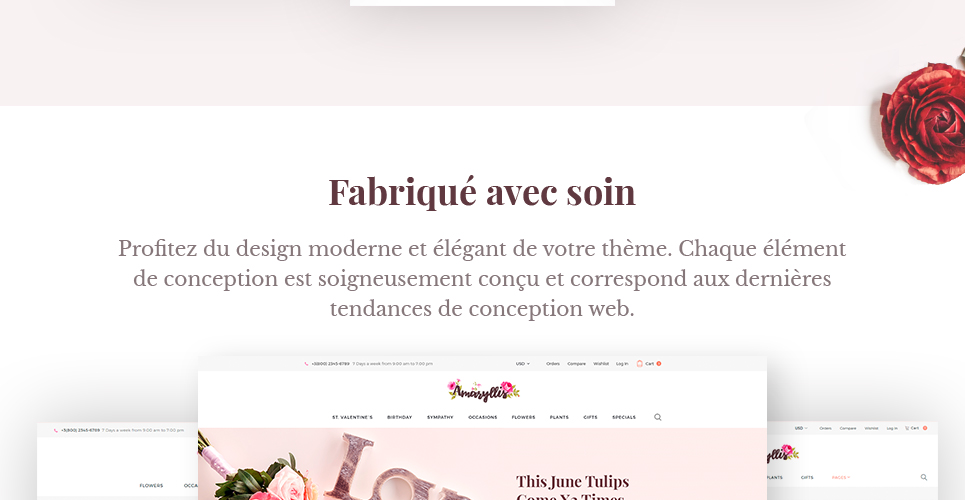Open the Specials menu item

624,417
